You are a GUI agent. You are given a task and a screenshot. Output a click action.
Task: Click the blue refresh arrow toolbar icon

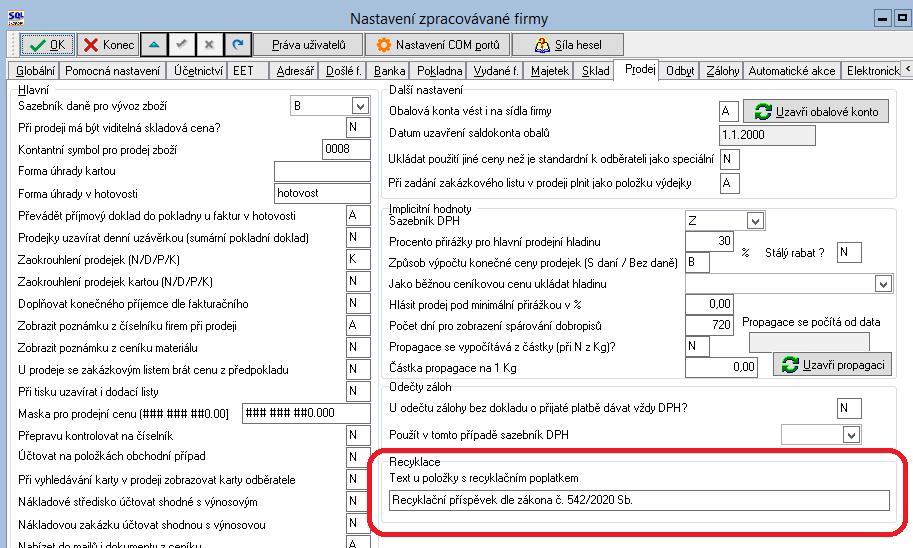pyautogui.click(x=238, y=45)
